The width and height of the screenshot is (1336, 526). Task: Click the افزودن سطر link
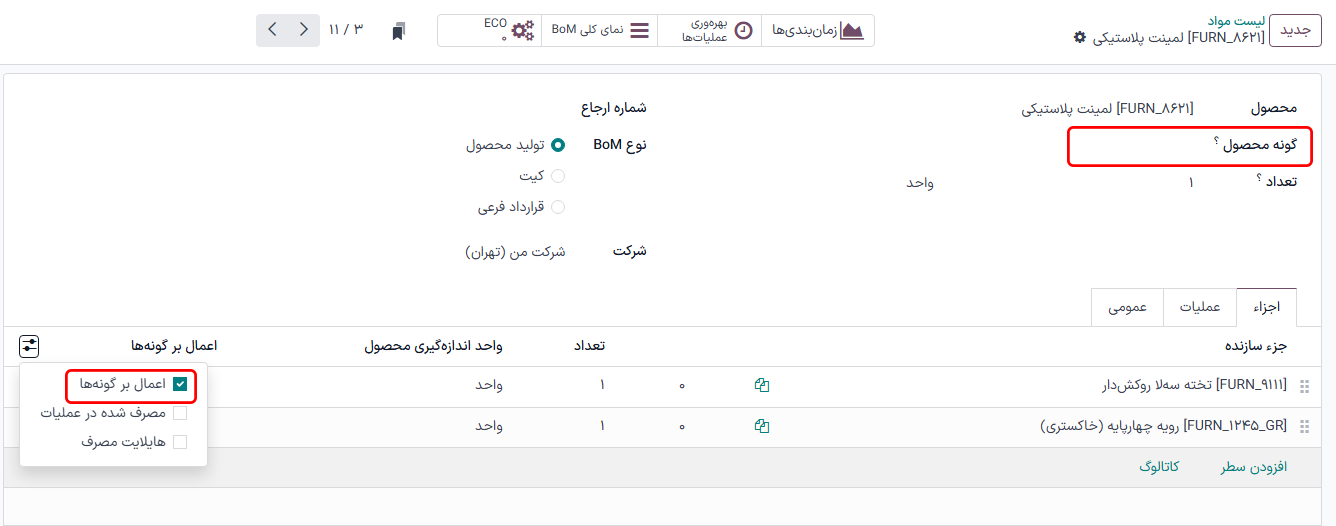tap(1253, 467)
